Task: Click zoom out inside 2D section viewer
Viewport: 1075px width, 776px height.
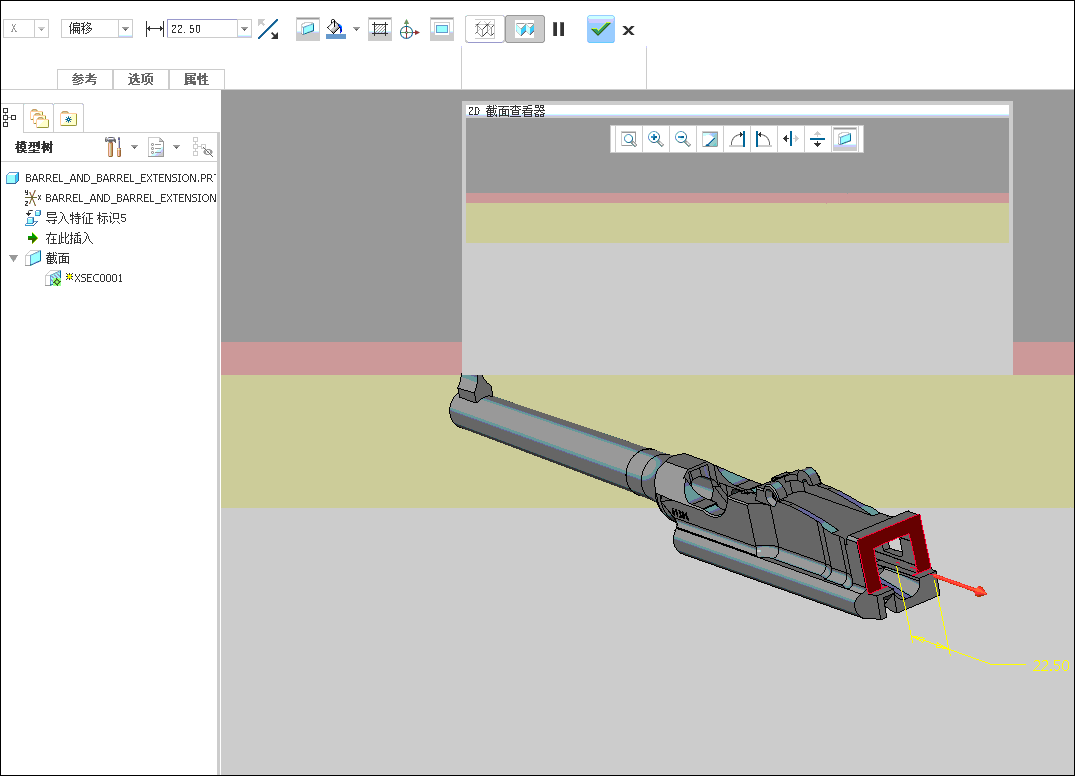Action: 683,139
